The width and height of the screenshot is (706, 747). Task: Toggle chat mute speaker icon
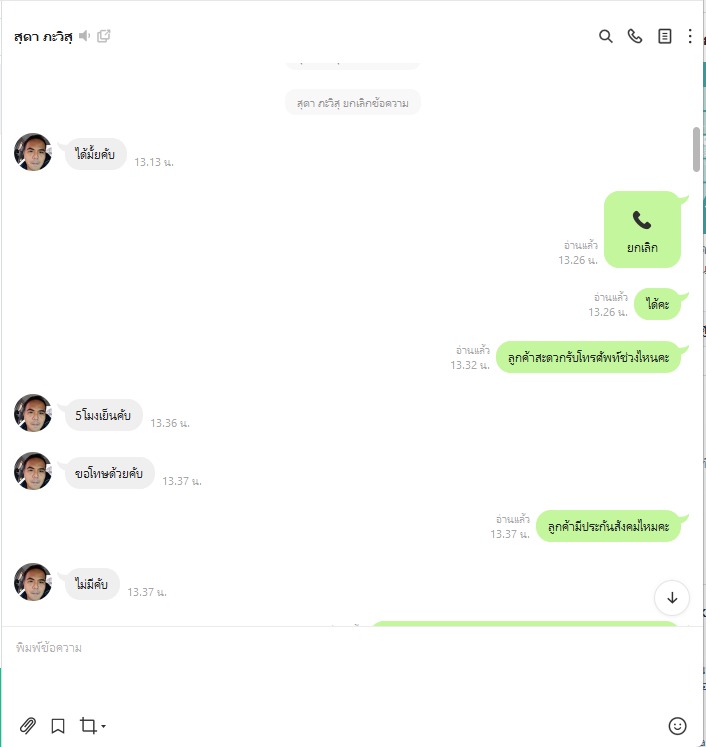coord(84,36)
